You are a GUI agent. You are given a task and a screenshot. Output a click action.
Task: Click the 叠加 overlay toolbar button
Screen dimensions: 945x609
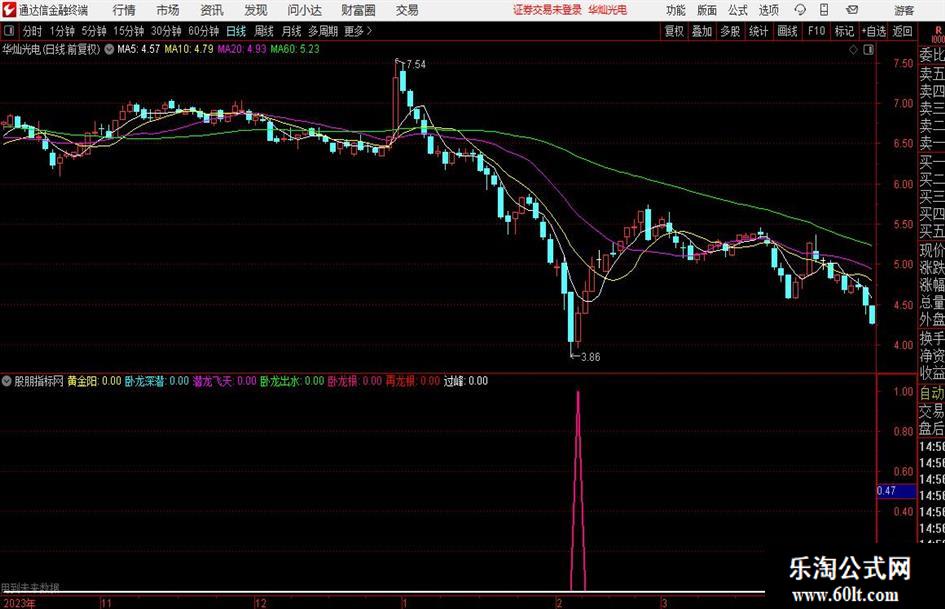tap(702, 31)
